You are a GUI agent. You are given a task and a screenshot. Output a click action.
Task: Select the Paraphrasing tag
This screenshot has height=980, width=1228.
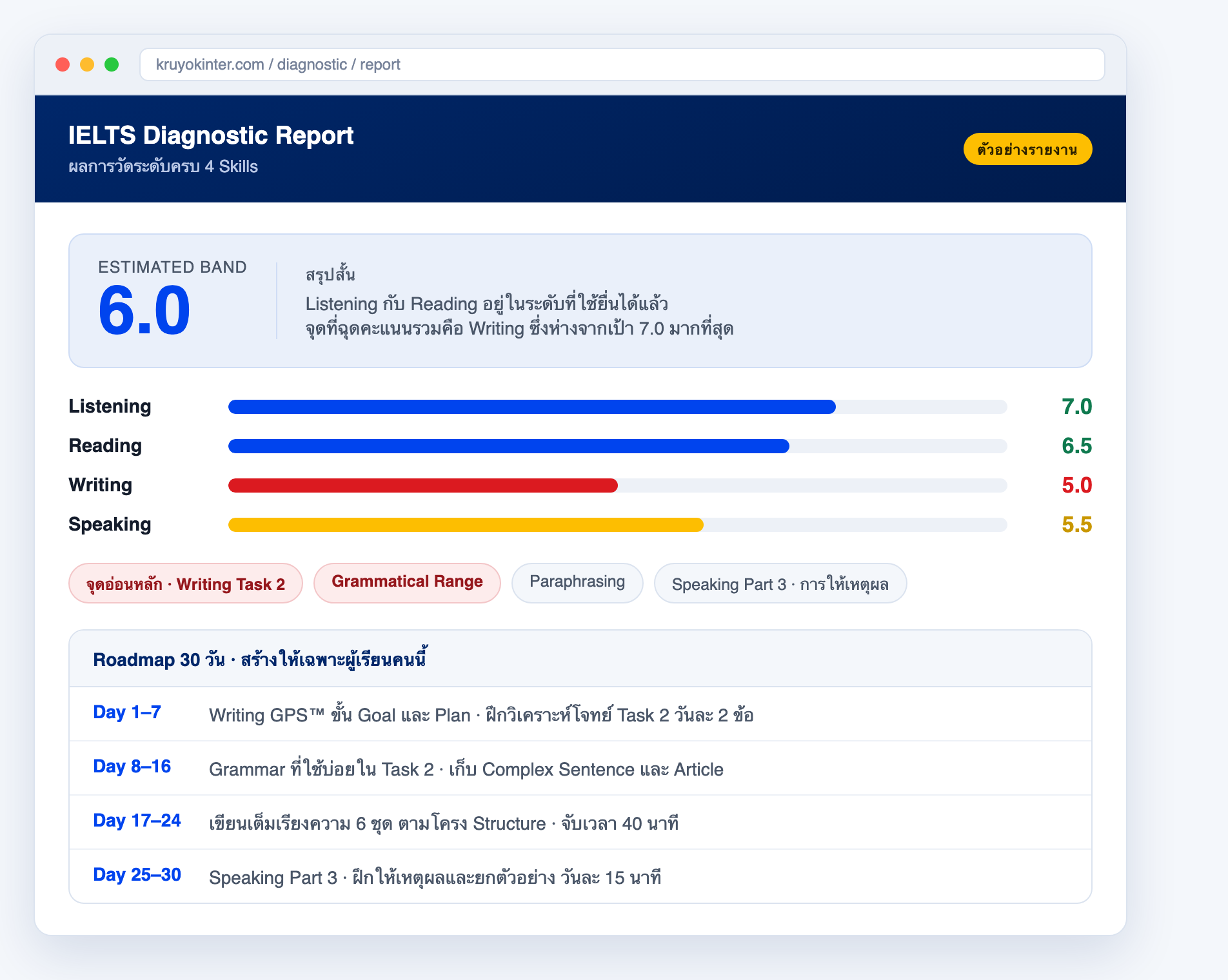(577, 583)
